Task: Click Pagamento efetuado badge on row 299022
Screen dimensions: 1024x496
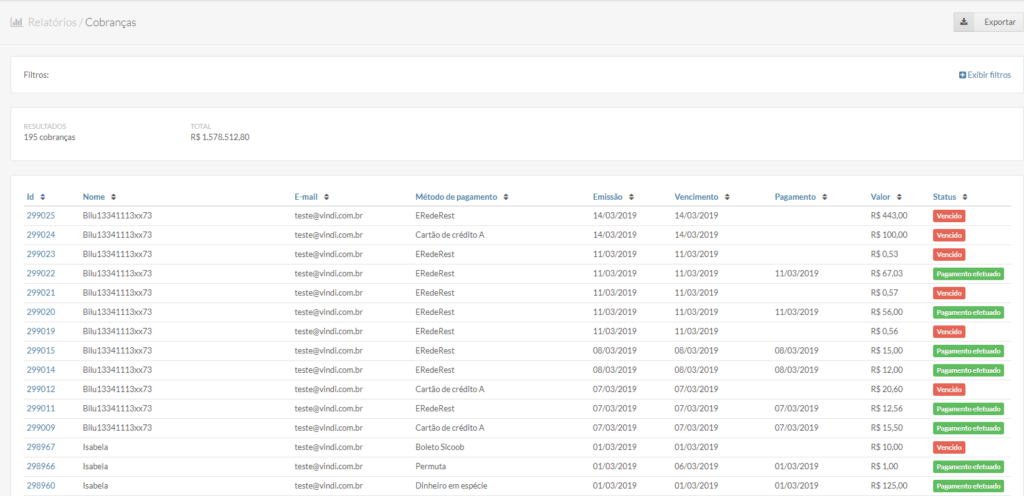Action: click(968, 273)
